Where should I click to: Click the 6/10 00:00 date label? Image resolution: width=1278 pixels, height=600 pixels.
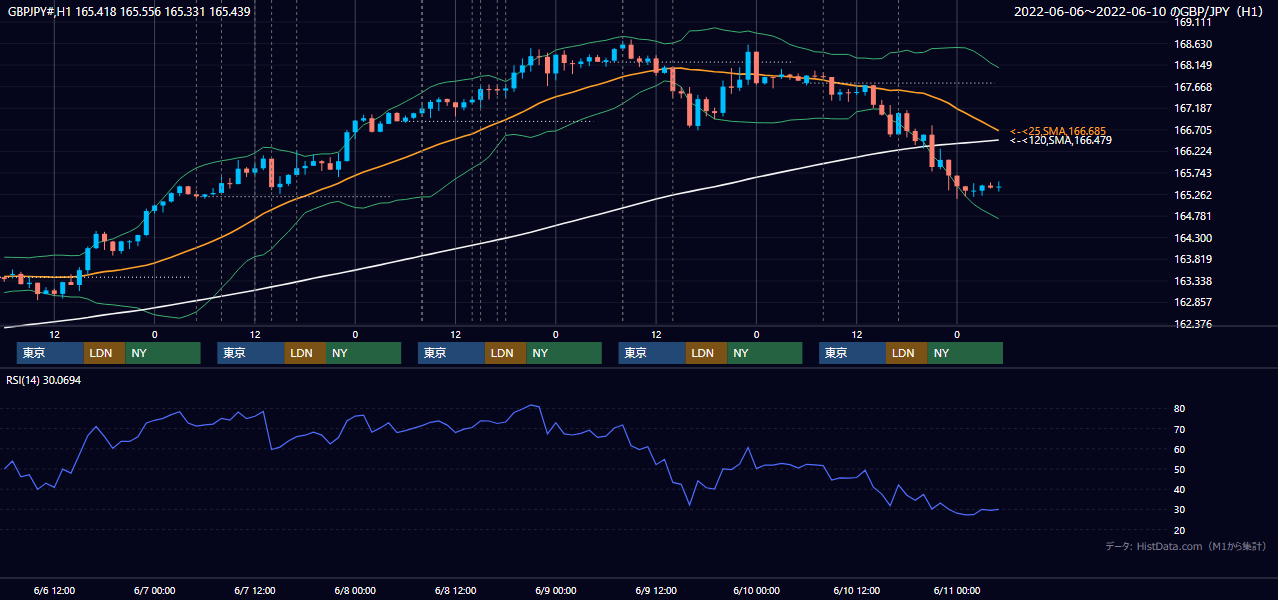[x=756, y=590]
